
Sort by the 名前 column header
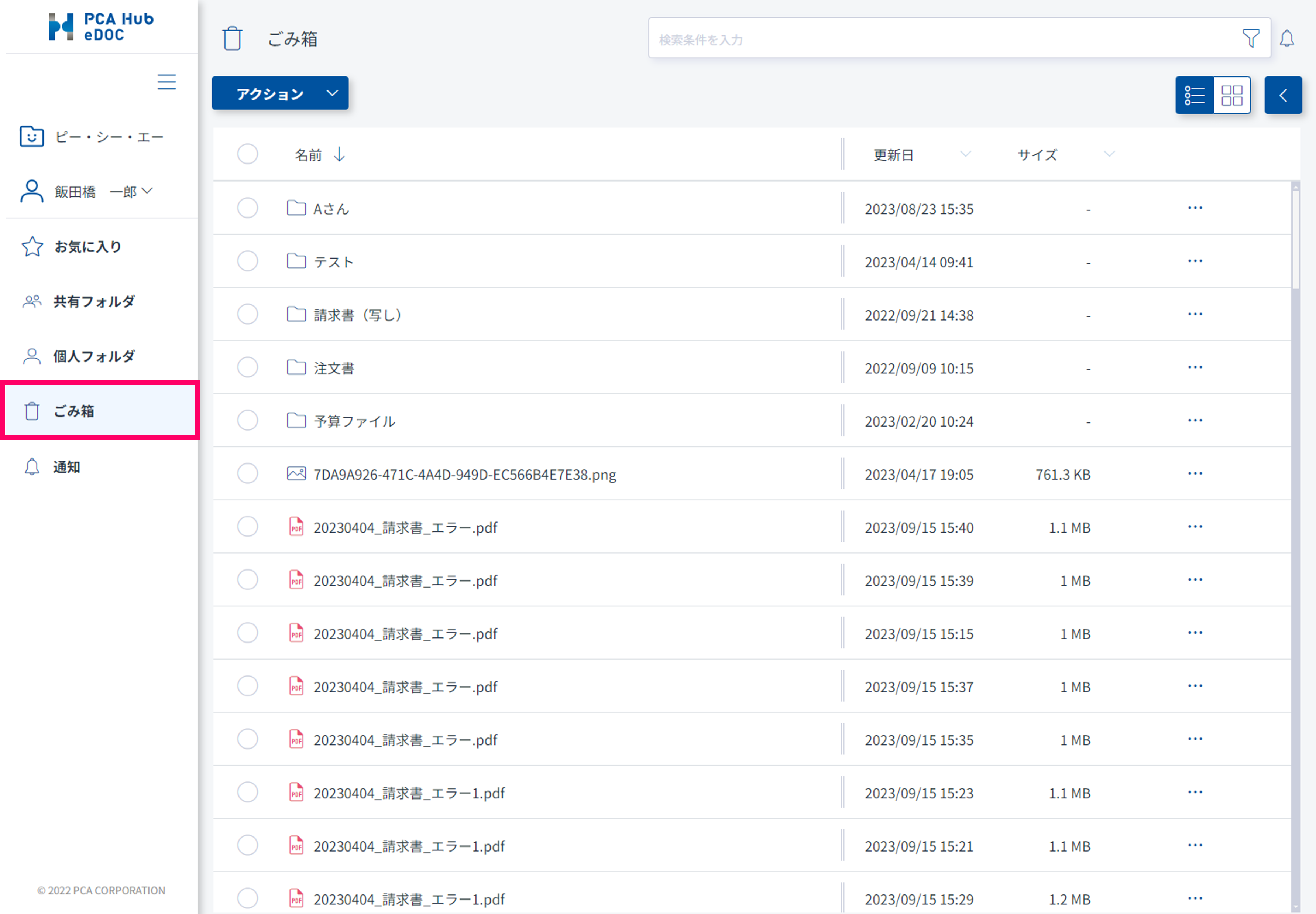[x=309, y=155]
